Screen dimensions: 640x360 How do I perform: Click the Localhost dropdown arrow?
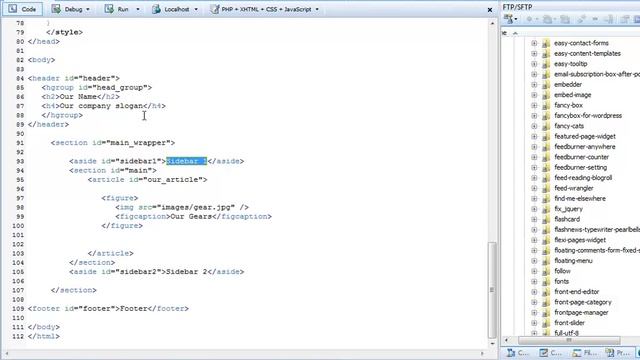[196, 9]
